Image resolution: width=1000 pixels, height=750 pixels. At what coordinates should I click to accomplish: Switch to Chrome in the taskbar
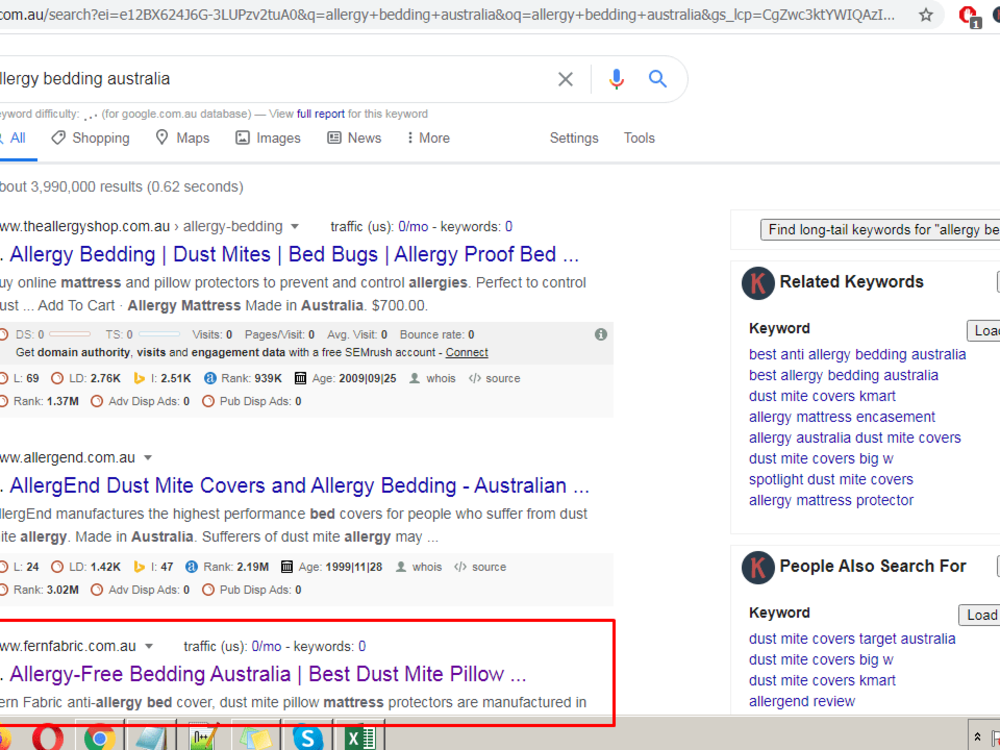99,738
